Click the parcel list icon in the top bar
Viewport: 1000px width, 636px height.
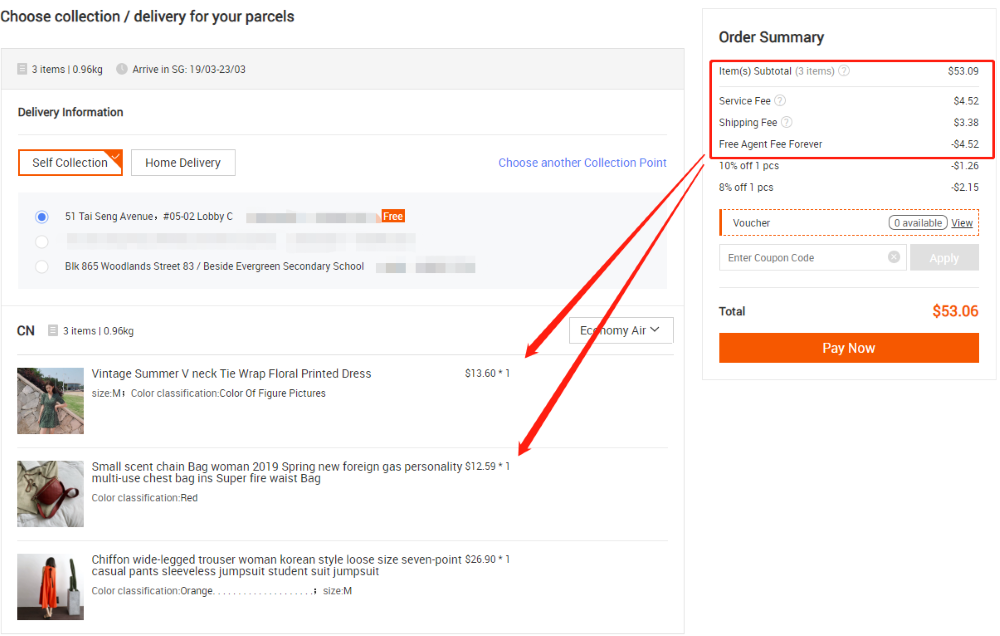tap(22, 69)
